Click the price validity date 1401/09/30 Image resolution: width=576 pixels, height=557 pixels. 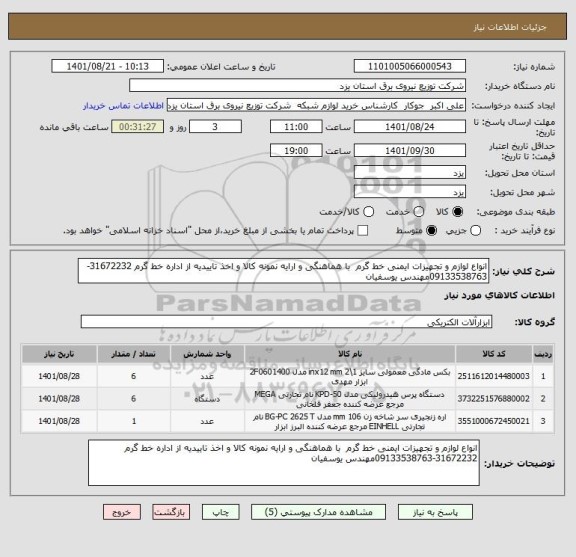(410, 151)
